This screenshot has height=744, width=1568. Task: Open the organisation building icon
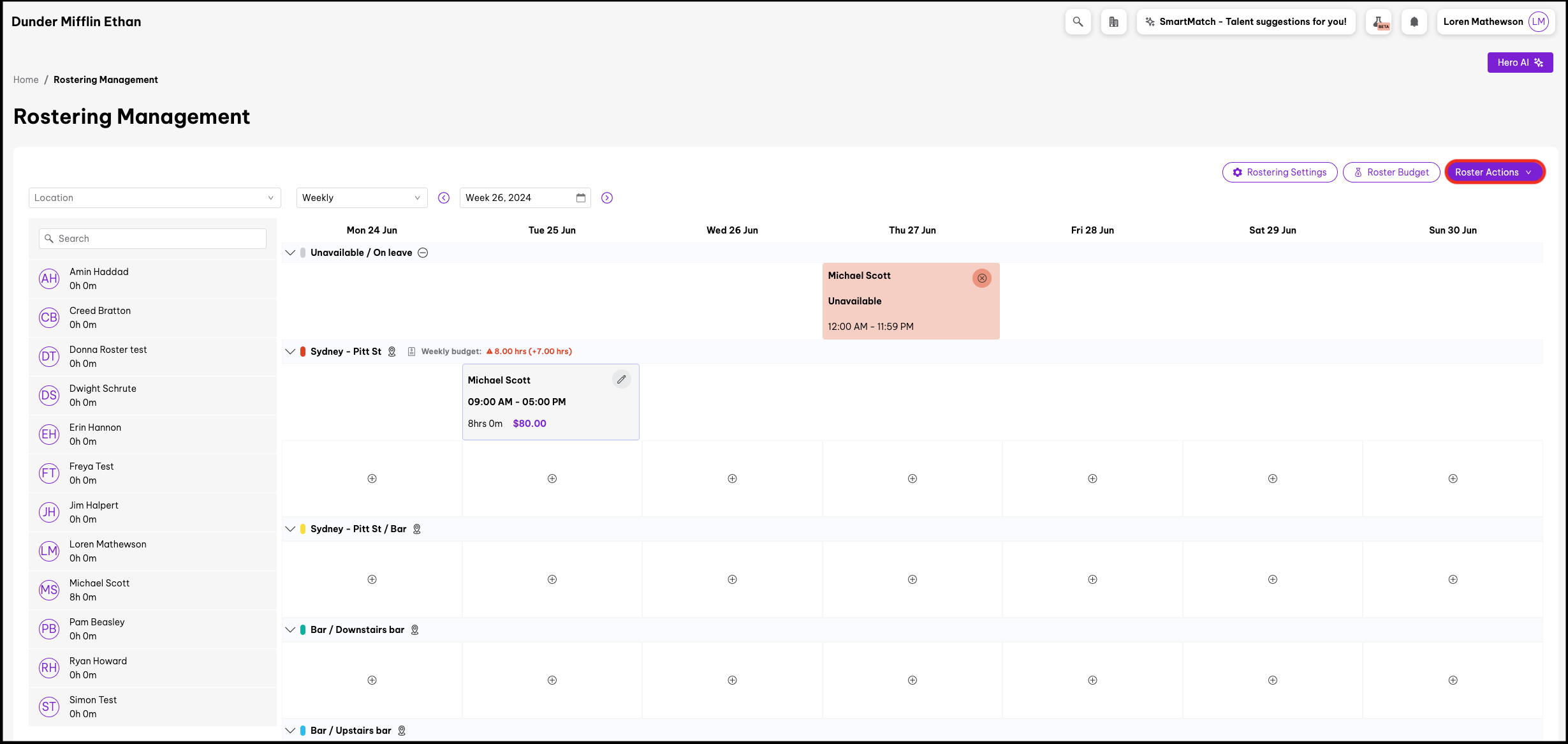(1113, 22)
